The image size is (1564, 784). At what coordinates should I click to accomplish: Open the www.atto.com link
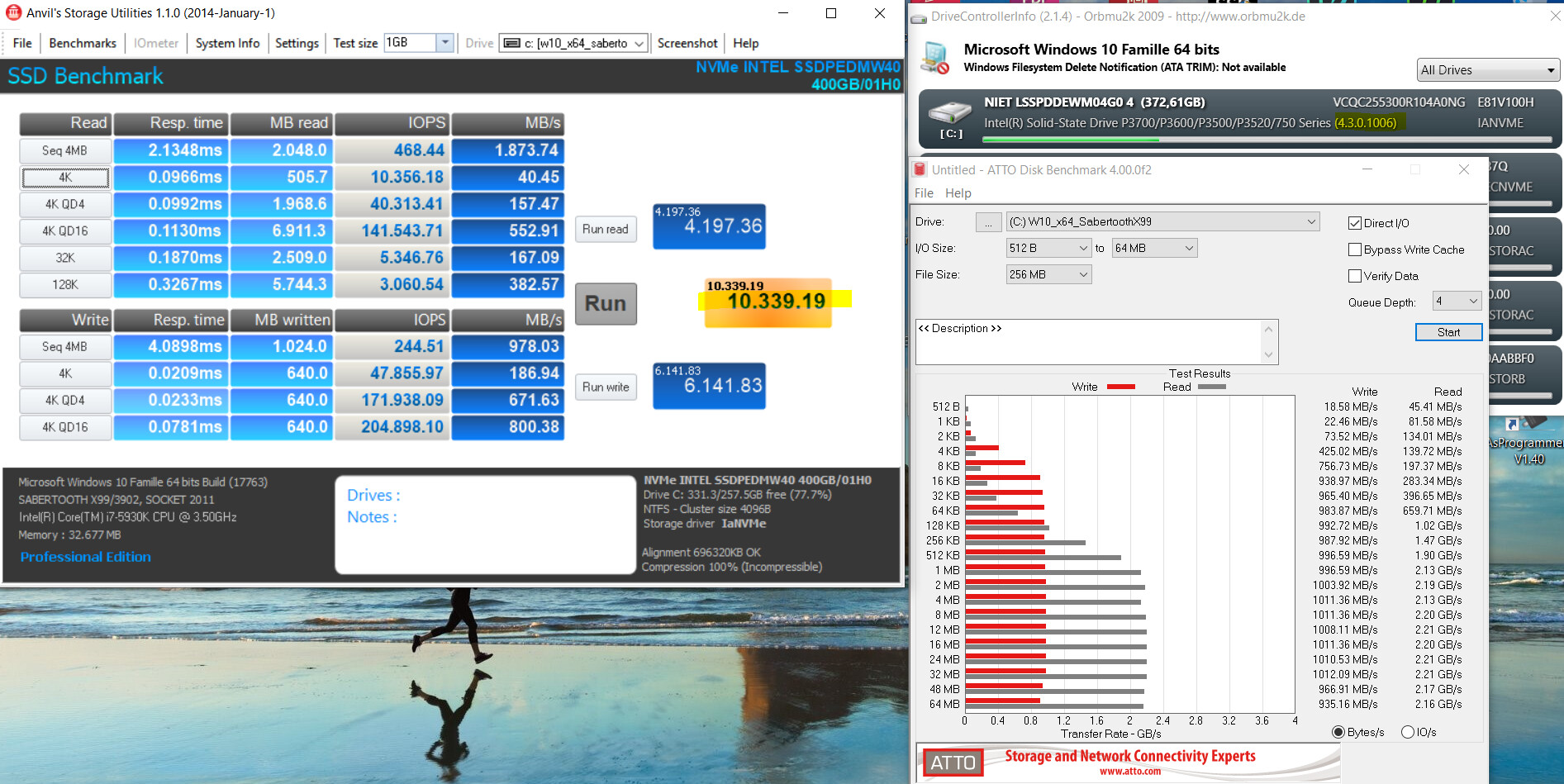coord(1129,772)
